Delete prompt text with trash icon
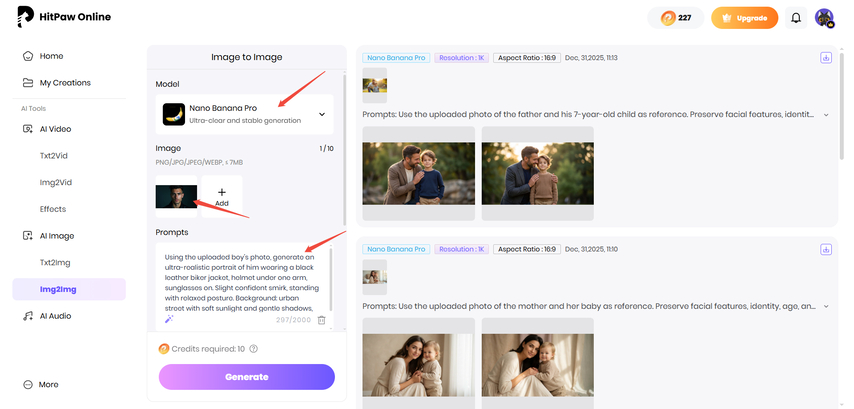This screenshot has height=409, width=854. (x=321, y=319)
